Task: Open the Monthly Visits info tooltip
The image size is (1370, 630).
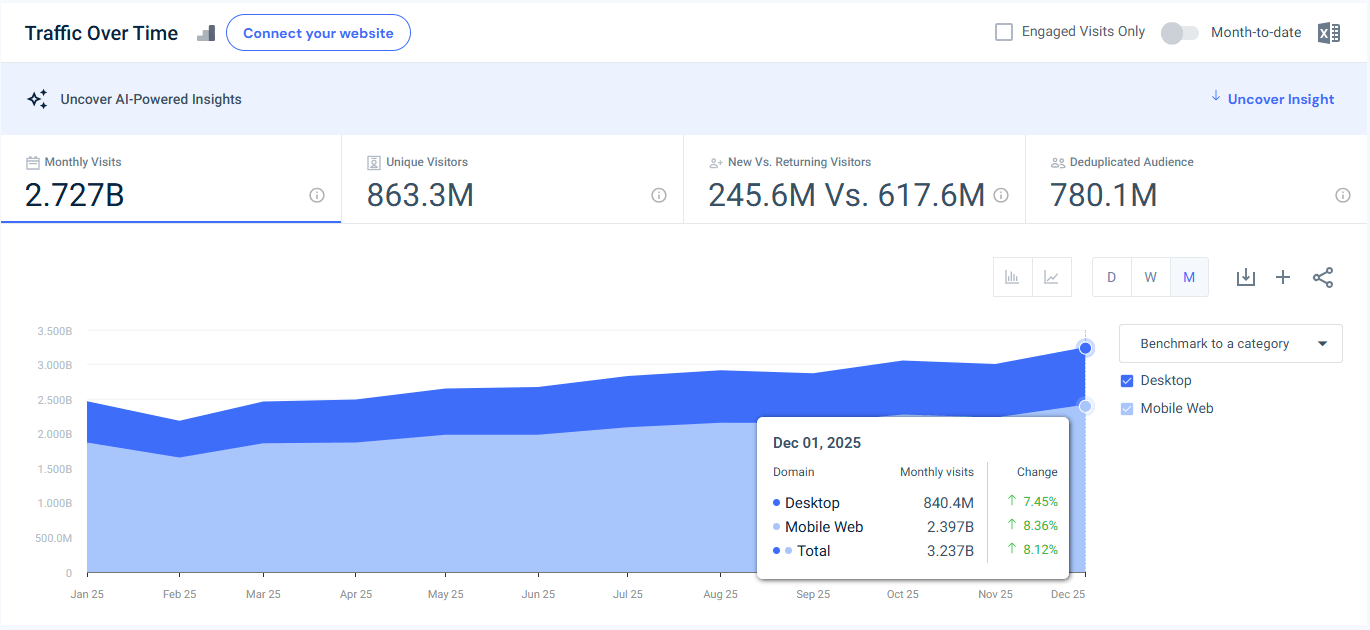Action: point(317,196)
